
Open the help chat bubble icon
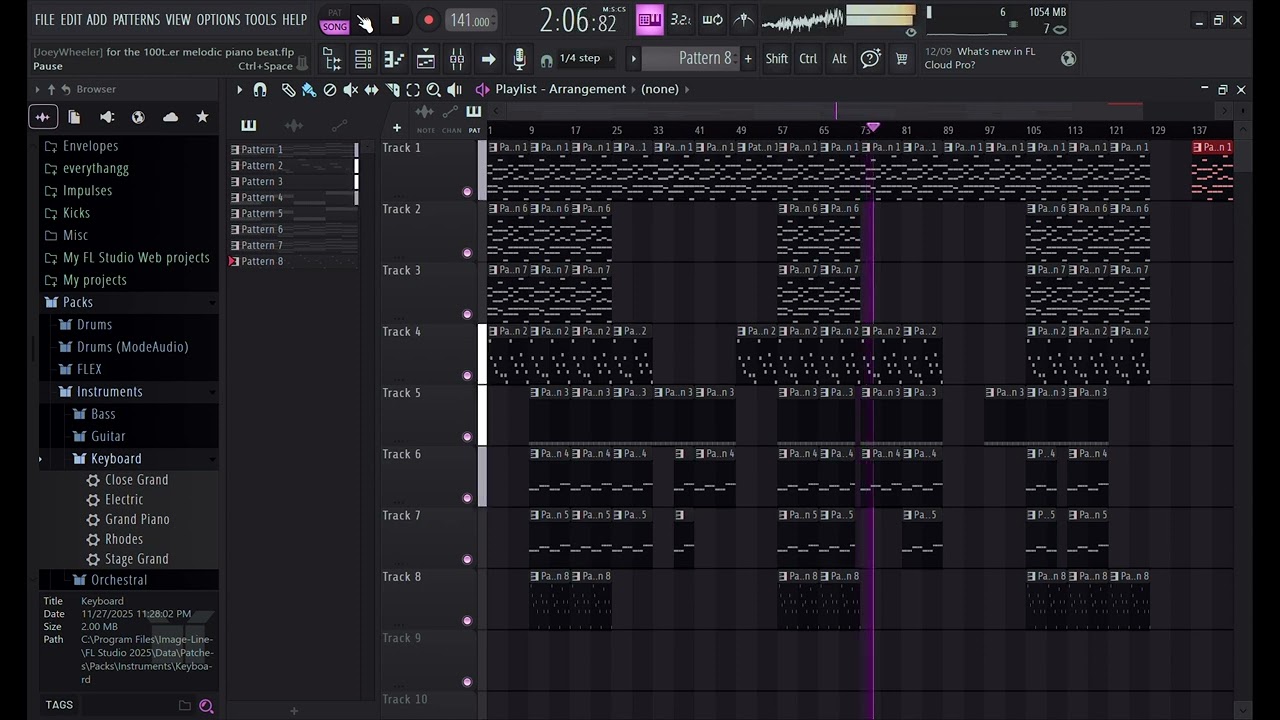[x=870, y=59]
